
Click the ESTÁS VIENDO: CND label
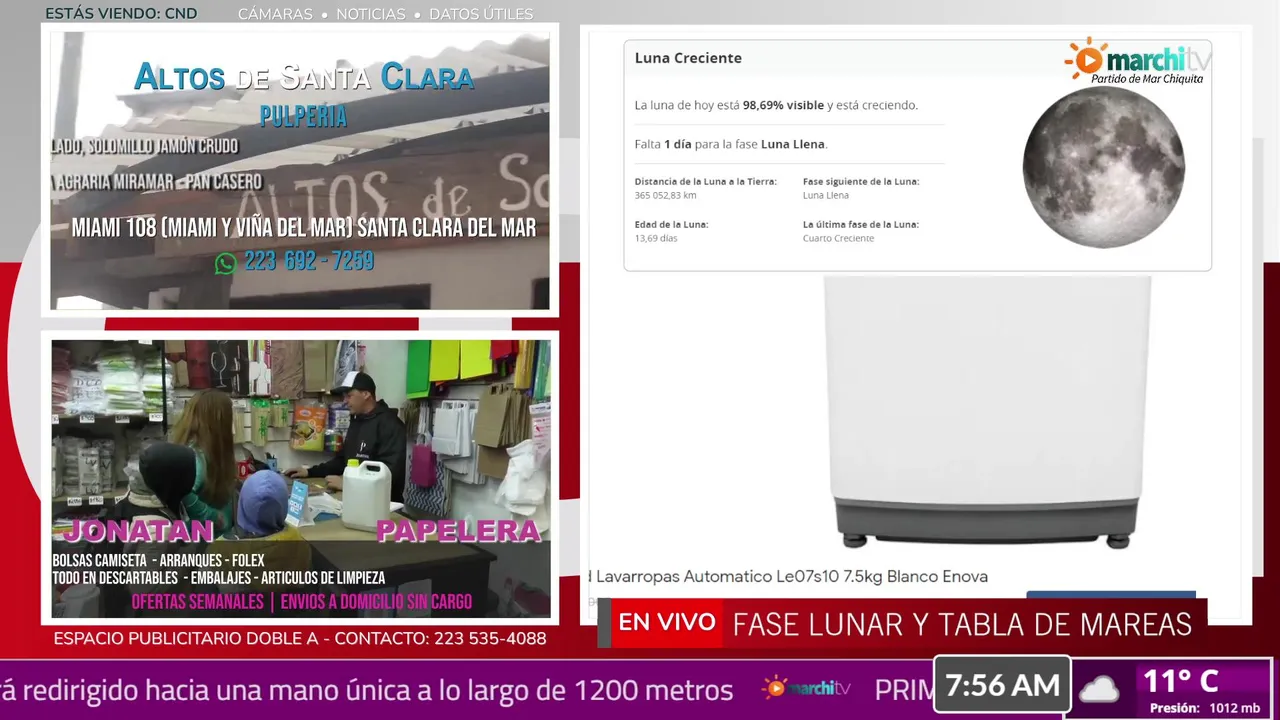pos(121,14)
